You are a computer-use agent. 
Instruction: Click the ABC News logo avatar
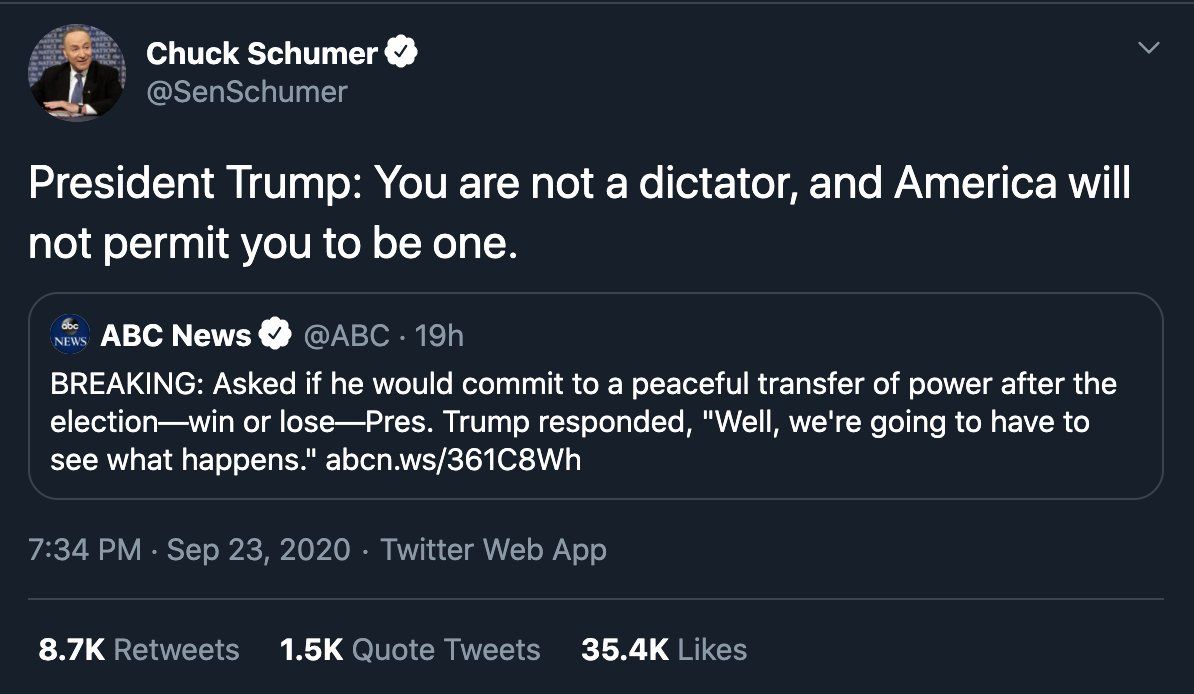click(70, 335)
